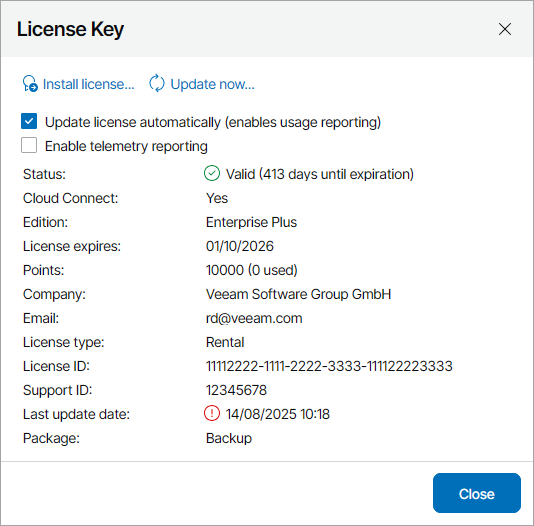Click the Update now refresh icon
Viewport: 534px width, 526px height.
[157, 83]
